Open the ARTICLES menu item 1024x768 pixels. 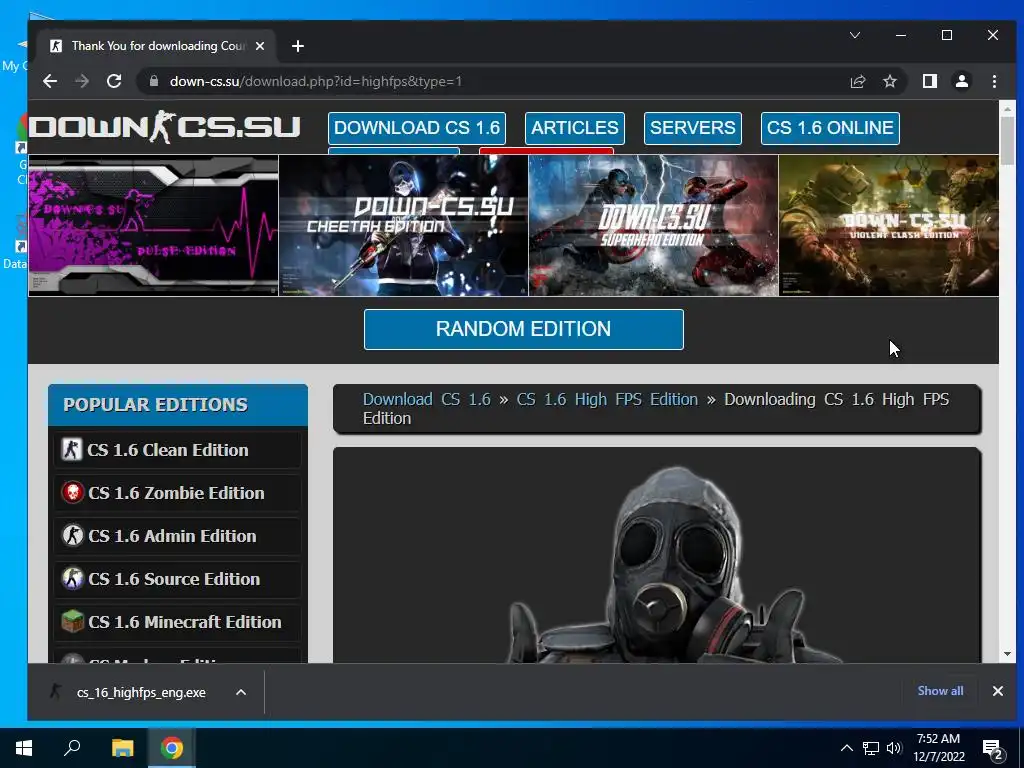575,128
